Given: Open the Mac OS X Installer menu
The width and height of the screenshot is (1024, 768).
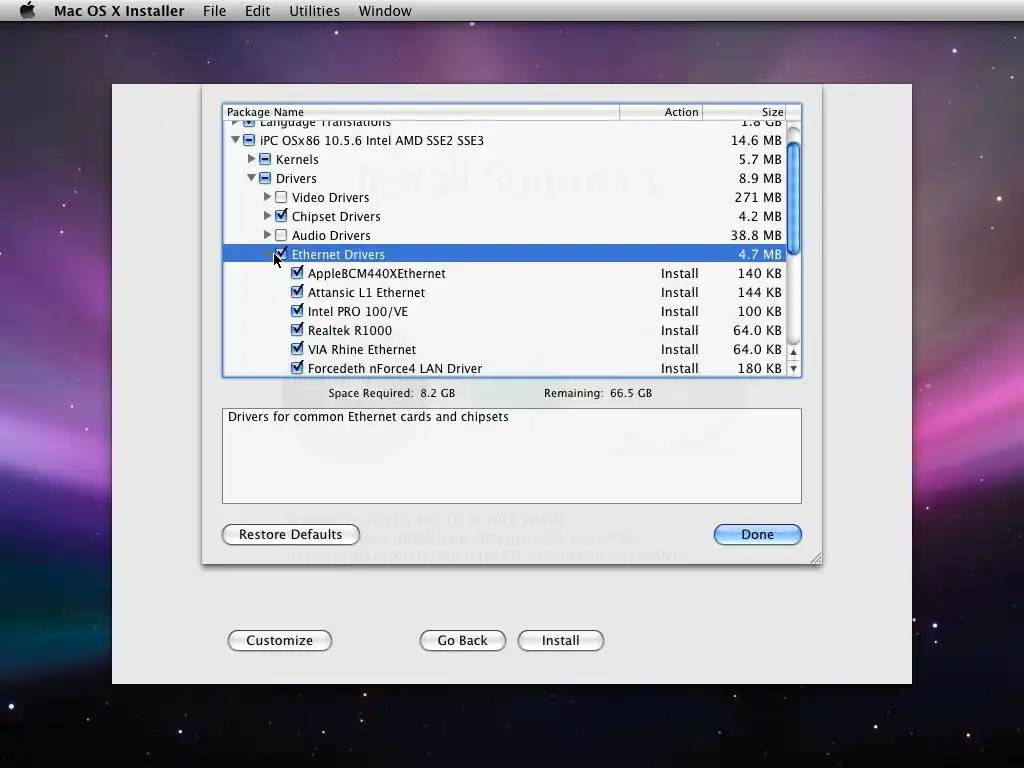Looking at the screenshot, I should [x=119, y=11].
